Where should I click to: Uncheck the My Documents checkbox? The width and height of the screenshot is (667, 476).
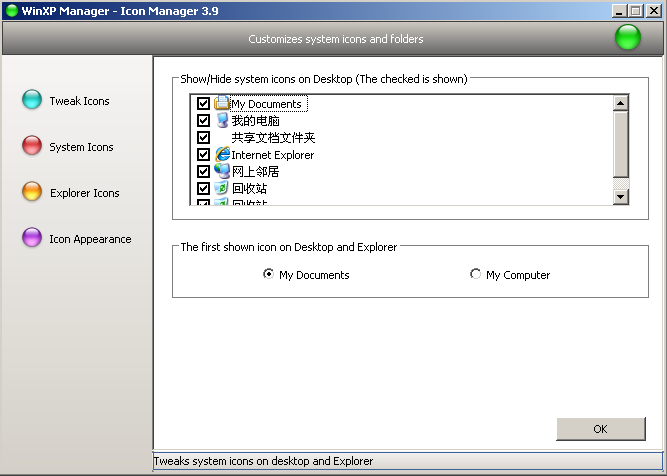tap(204, 104)
